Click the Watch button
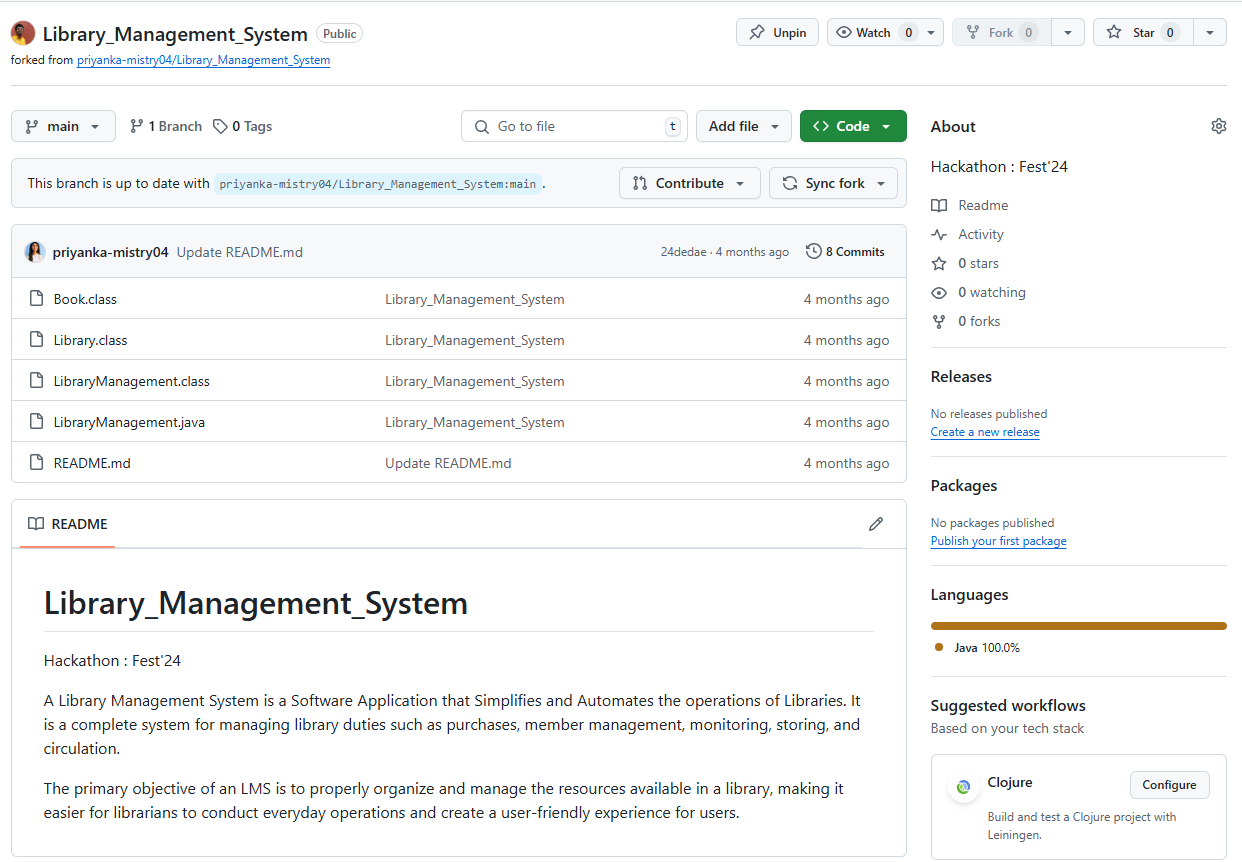The height and width of the screenshot is (862, 1242). [x=873, y=33]
